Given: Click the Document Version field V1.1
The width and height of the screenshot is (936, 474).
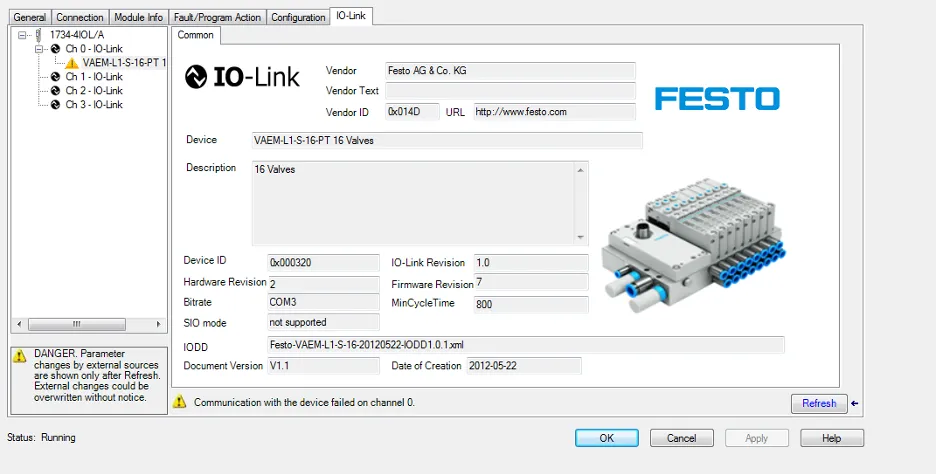Looking at the screenshot, I should point(323,366).
